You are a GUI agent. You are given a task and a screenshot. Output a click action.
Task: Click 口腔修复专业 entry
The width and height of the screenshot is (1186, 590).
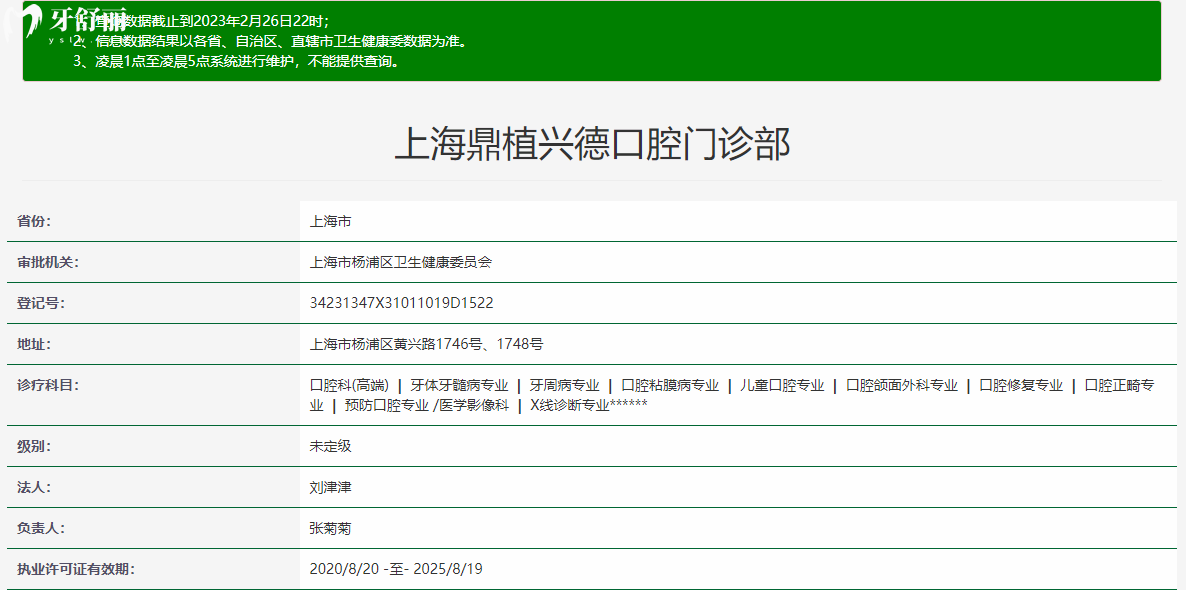pyautogui.click(x=1021, y=385)
